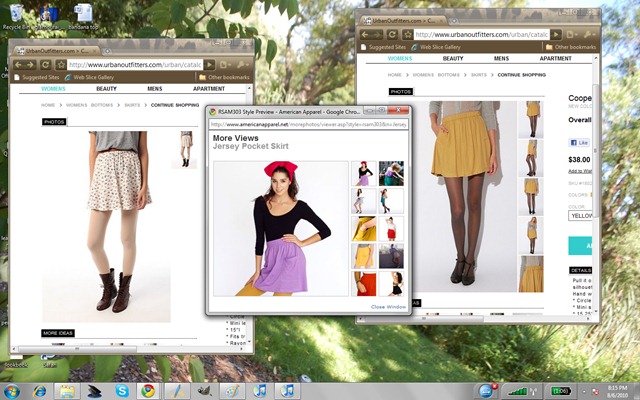The height and width of the screenshot is (400, 640).
Task: Open YELLOW color dropdown on product page
Action: point(580,216)
